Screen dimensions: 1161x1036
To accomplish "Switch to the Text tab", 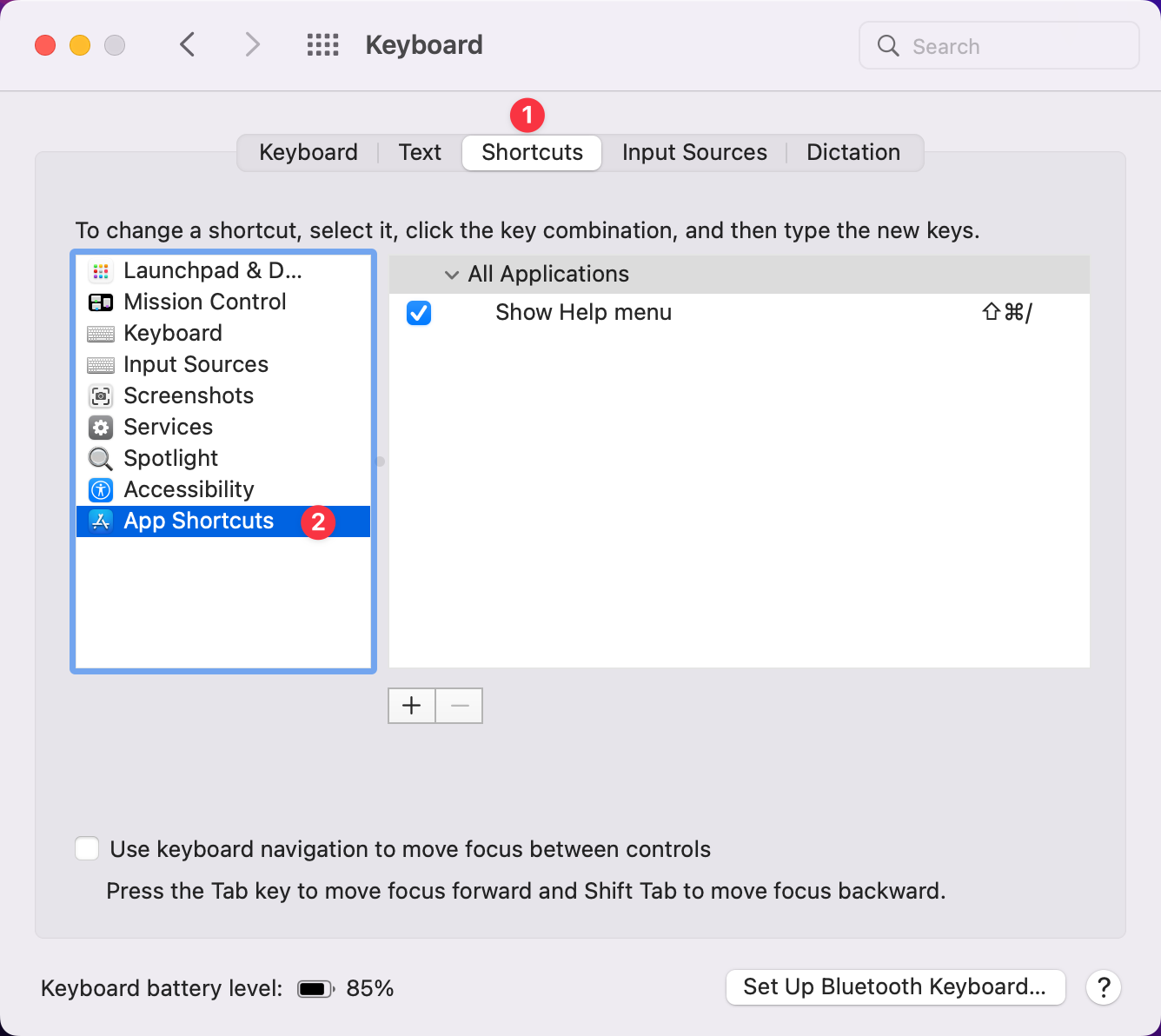I will coord(420,152).
